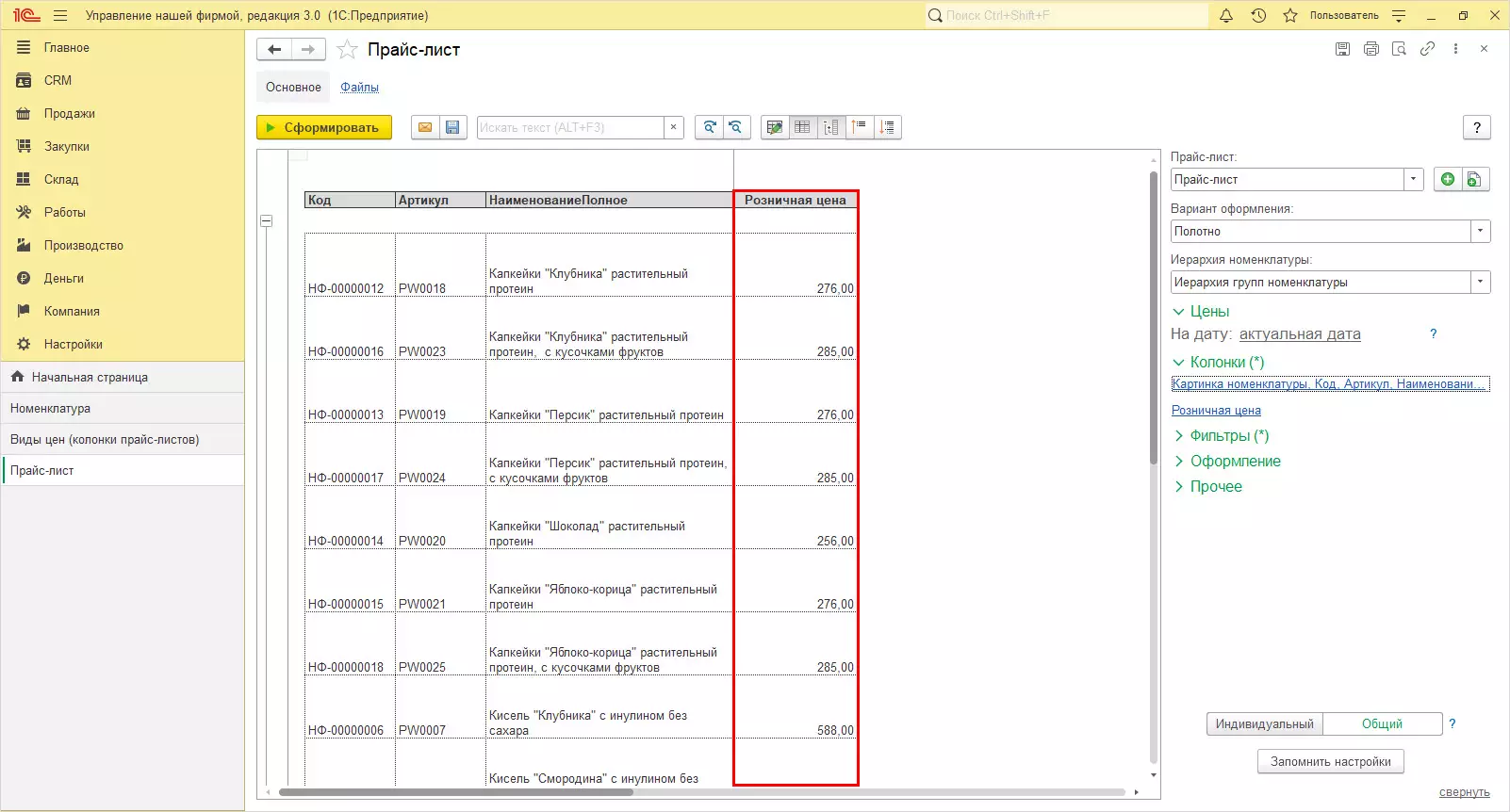The width and height of the screenshot is (1510, 812).
Task: Collapse the report row group
Action: pos(266,220)
